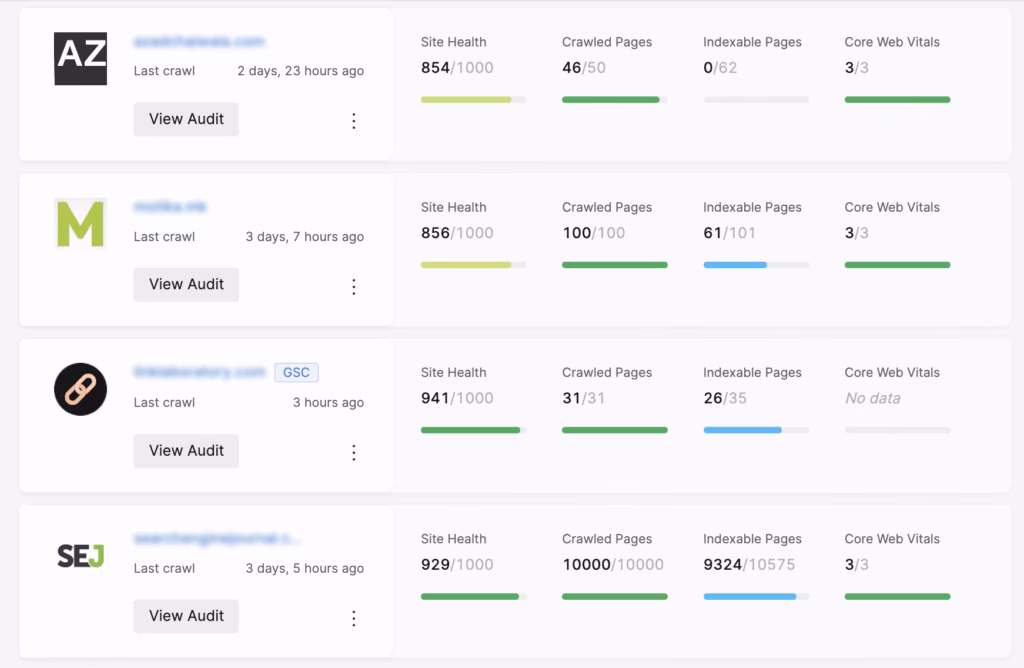Click View Audit for the AZ project
The height and width of the screenshot is (668, 1024).
(x=186, y=119)
